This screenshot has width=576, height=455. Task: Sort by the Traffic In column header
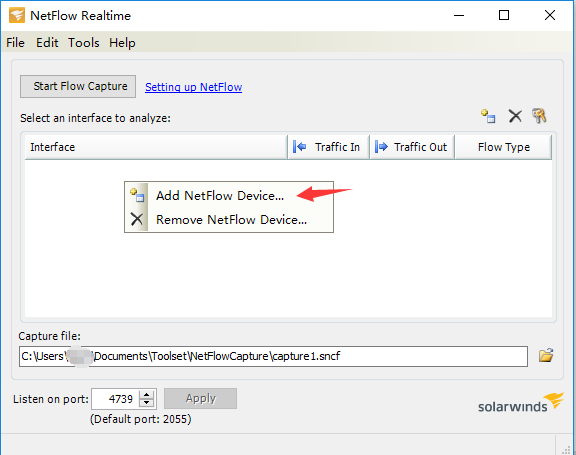[329, 147]
